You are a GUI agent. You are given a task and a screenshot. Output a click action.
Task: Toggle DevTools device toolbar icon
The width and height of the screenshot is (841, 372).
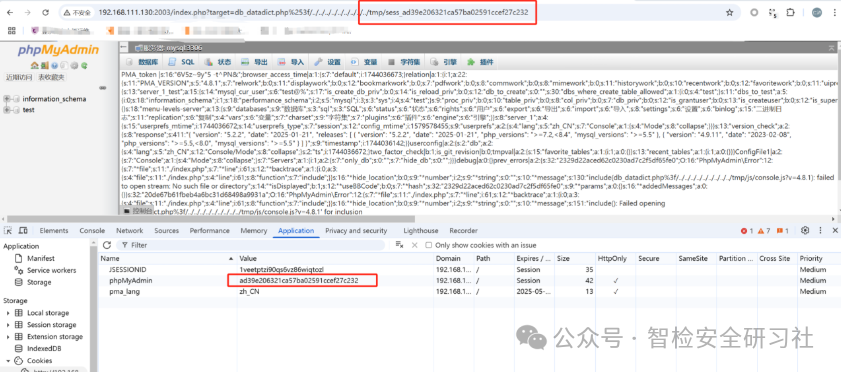coord(23,230)
